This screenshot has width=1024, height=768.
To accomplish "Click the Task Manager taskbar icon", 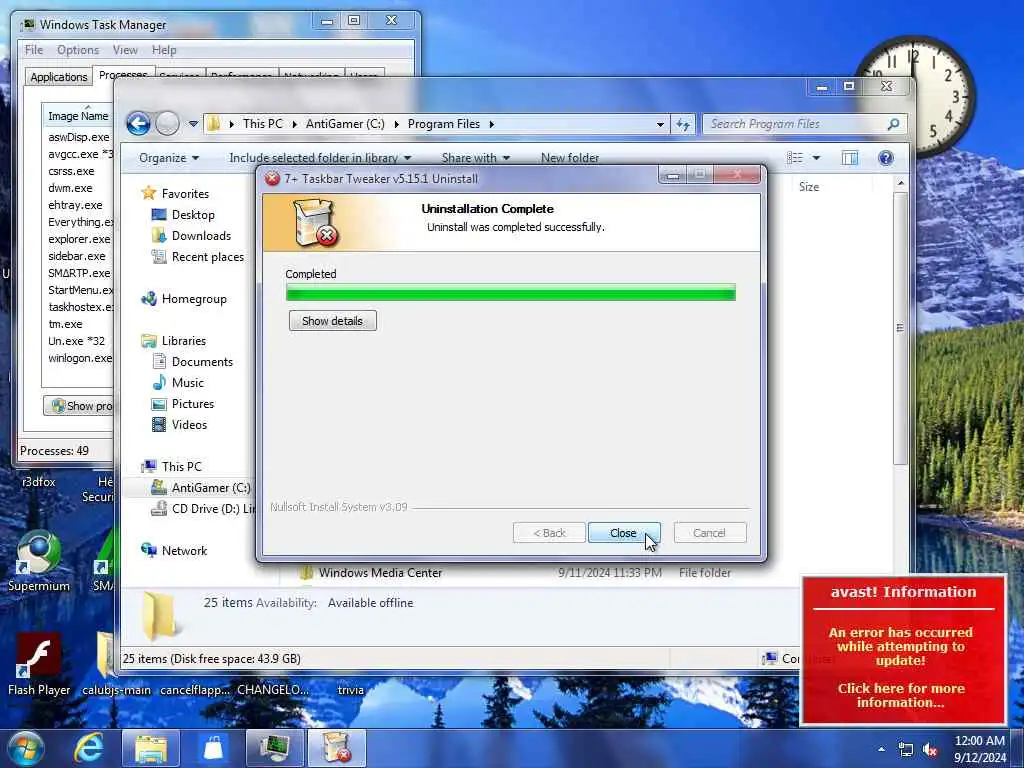I will (275, 748).
